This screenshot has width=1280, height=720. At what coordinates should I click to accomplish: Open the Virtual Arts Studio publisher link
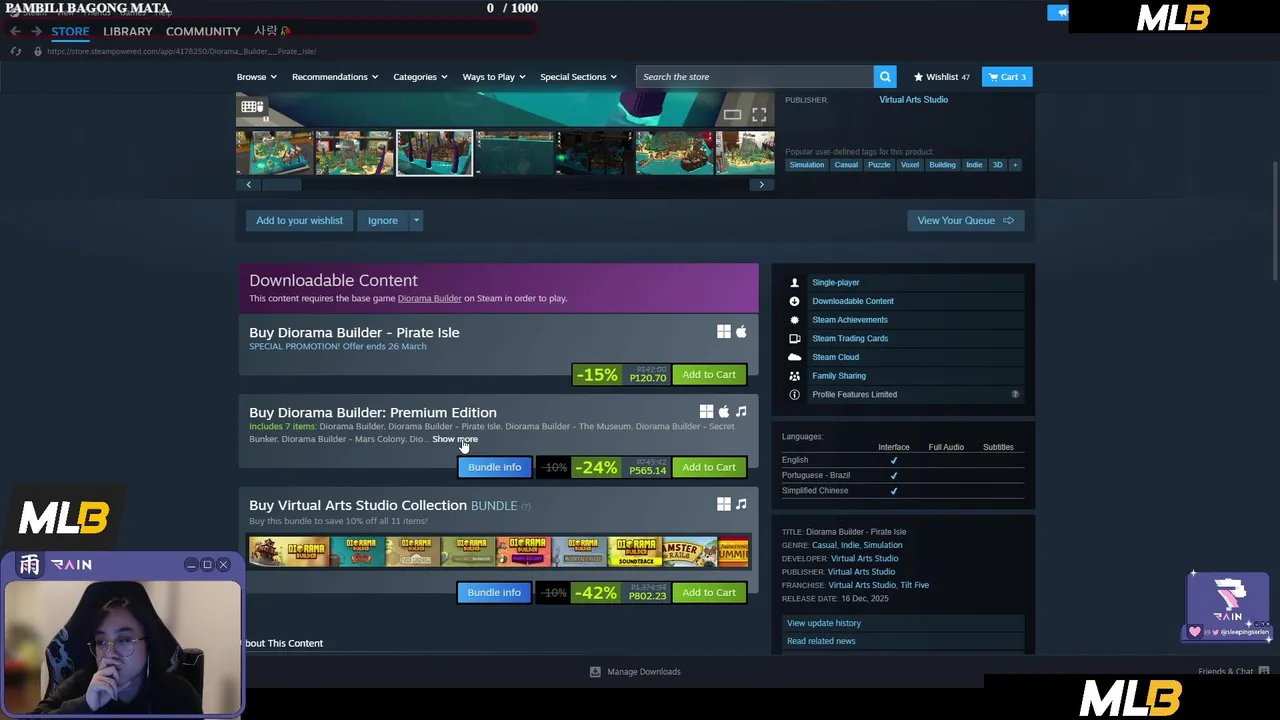tap(913, 100)
